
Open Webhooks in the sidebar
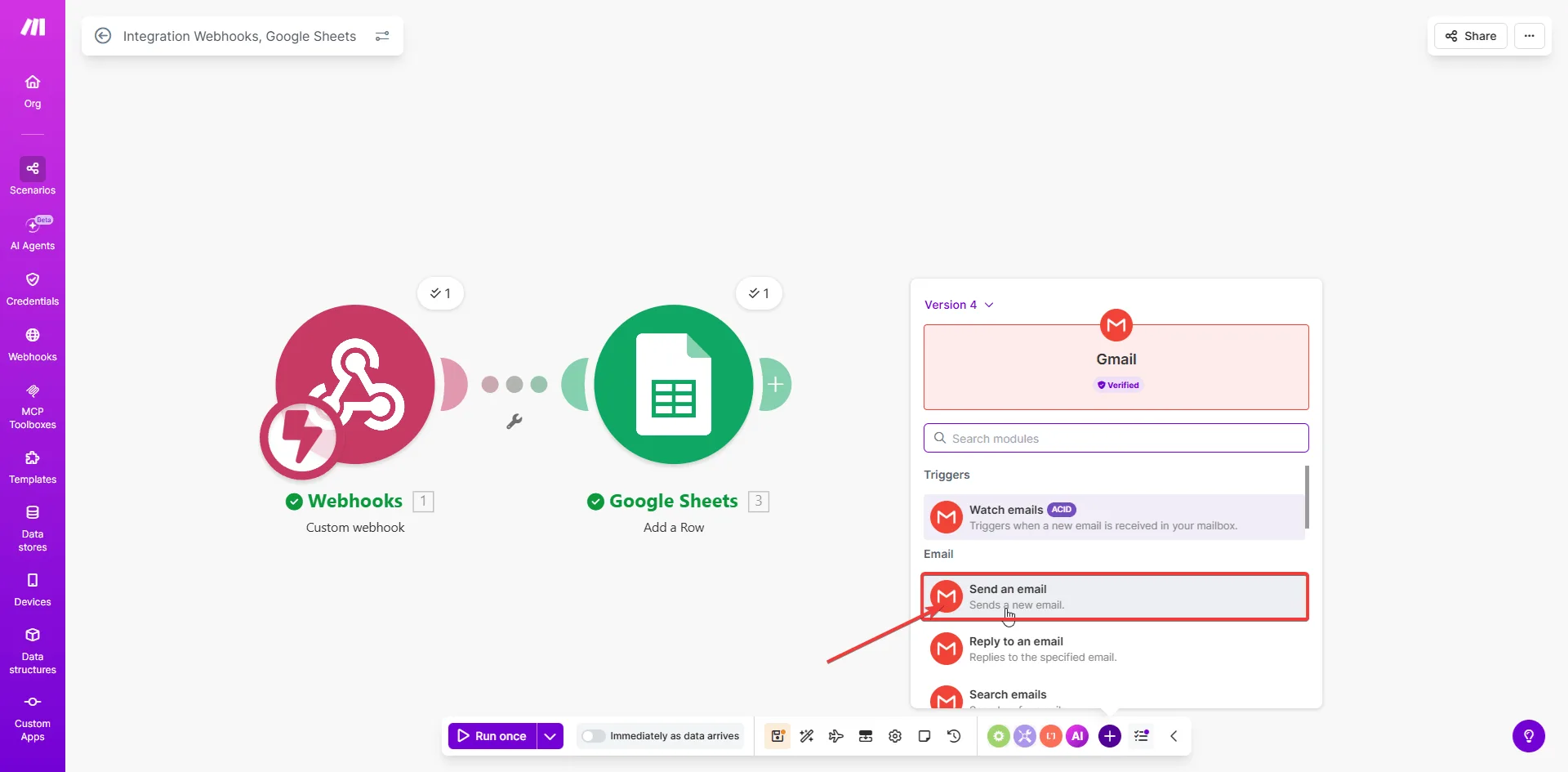pos(33,345)
